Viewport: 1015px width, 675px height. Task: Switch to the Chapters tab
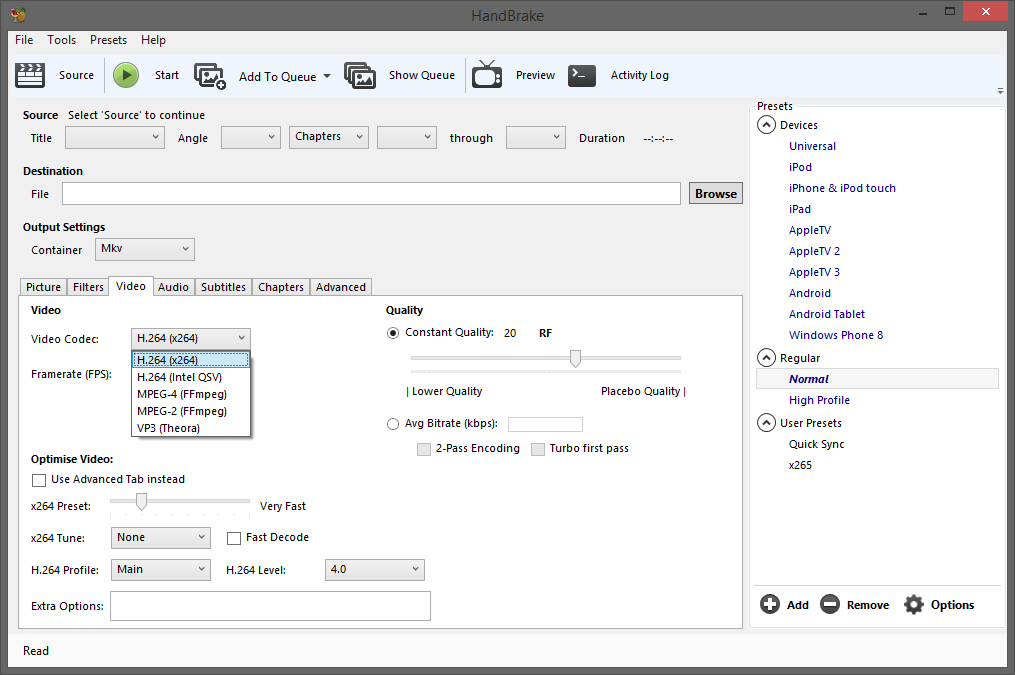tap(281, 287)
